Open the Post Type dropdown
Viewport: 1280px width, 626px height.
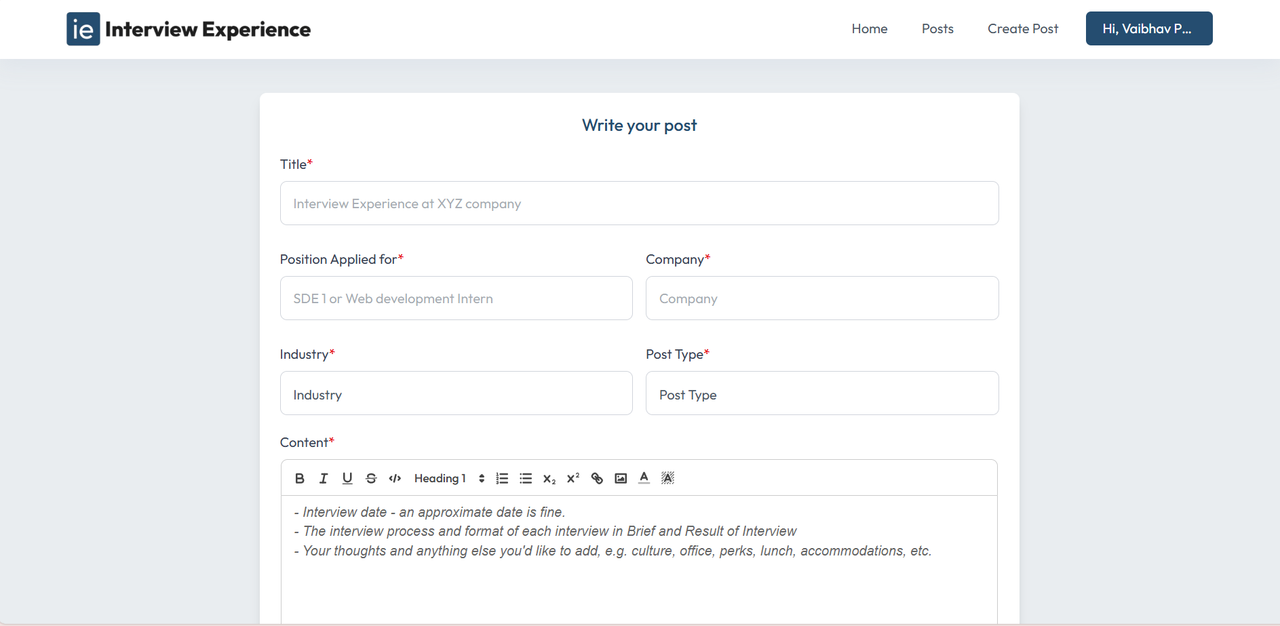click(x=822, y=393)
